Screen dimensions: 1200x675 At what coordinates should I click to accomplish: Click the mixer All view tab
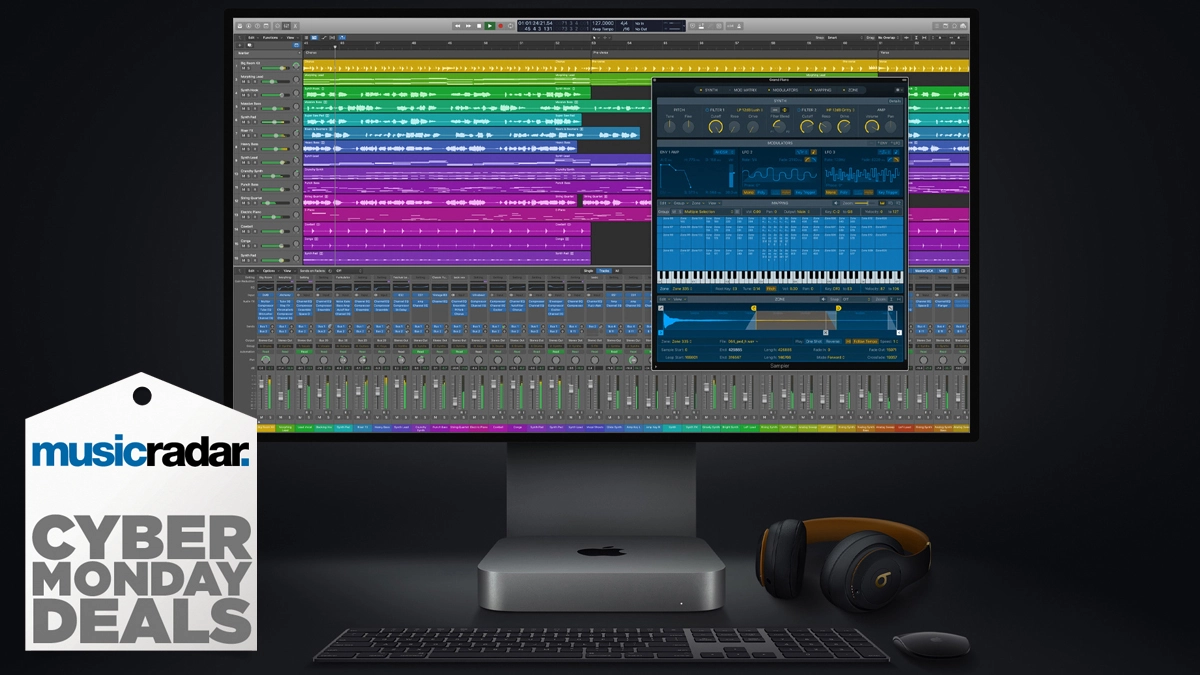[x=617, y=271]
